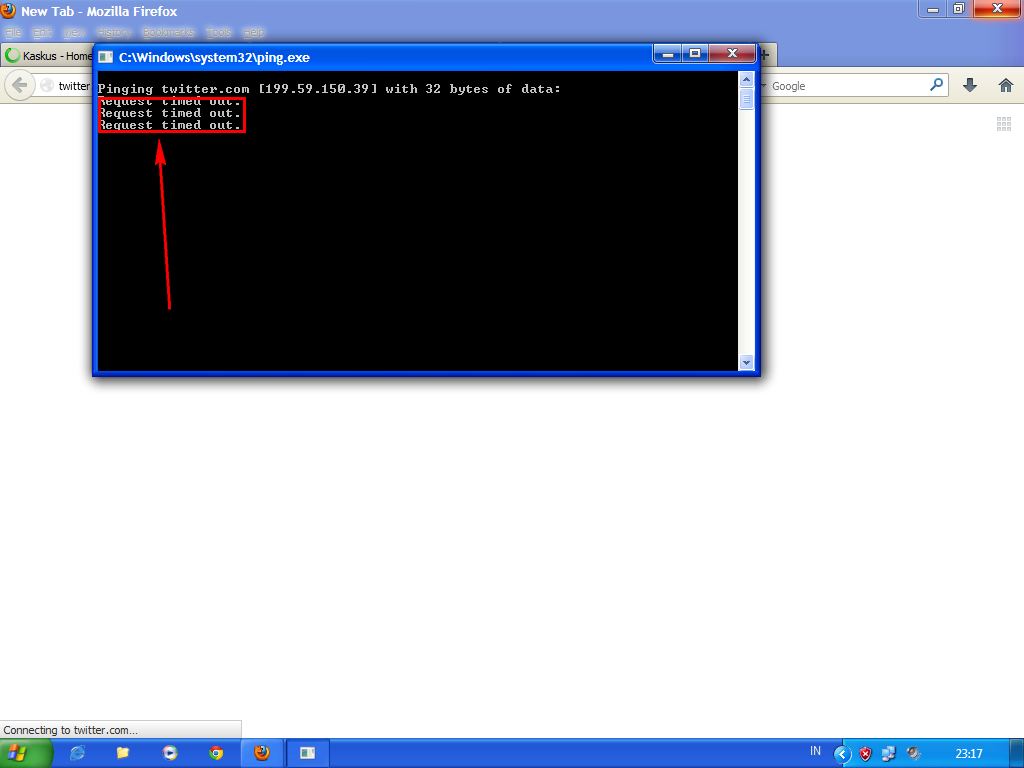Screen dimensions: 1024x768
Task: Close the ping.exe console window
Action: [x=732, y=54]
